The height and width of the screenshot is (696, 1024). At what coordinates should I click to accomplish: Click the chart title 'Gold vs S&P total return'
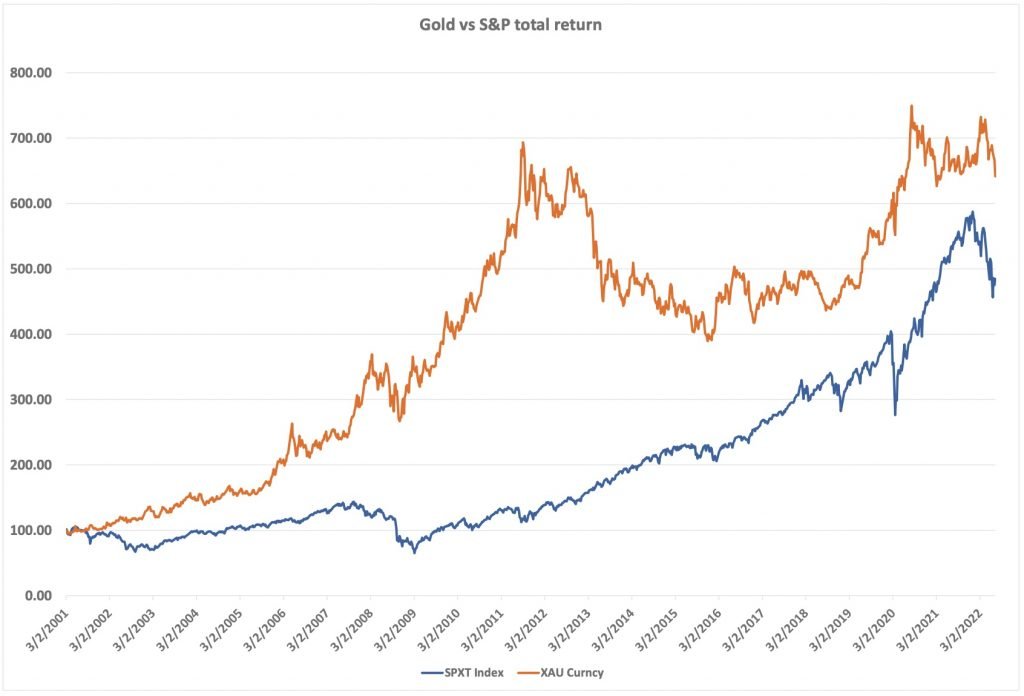[511, 23]
